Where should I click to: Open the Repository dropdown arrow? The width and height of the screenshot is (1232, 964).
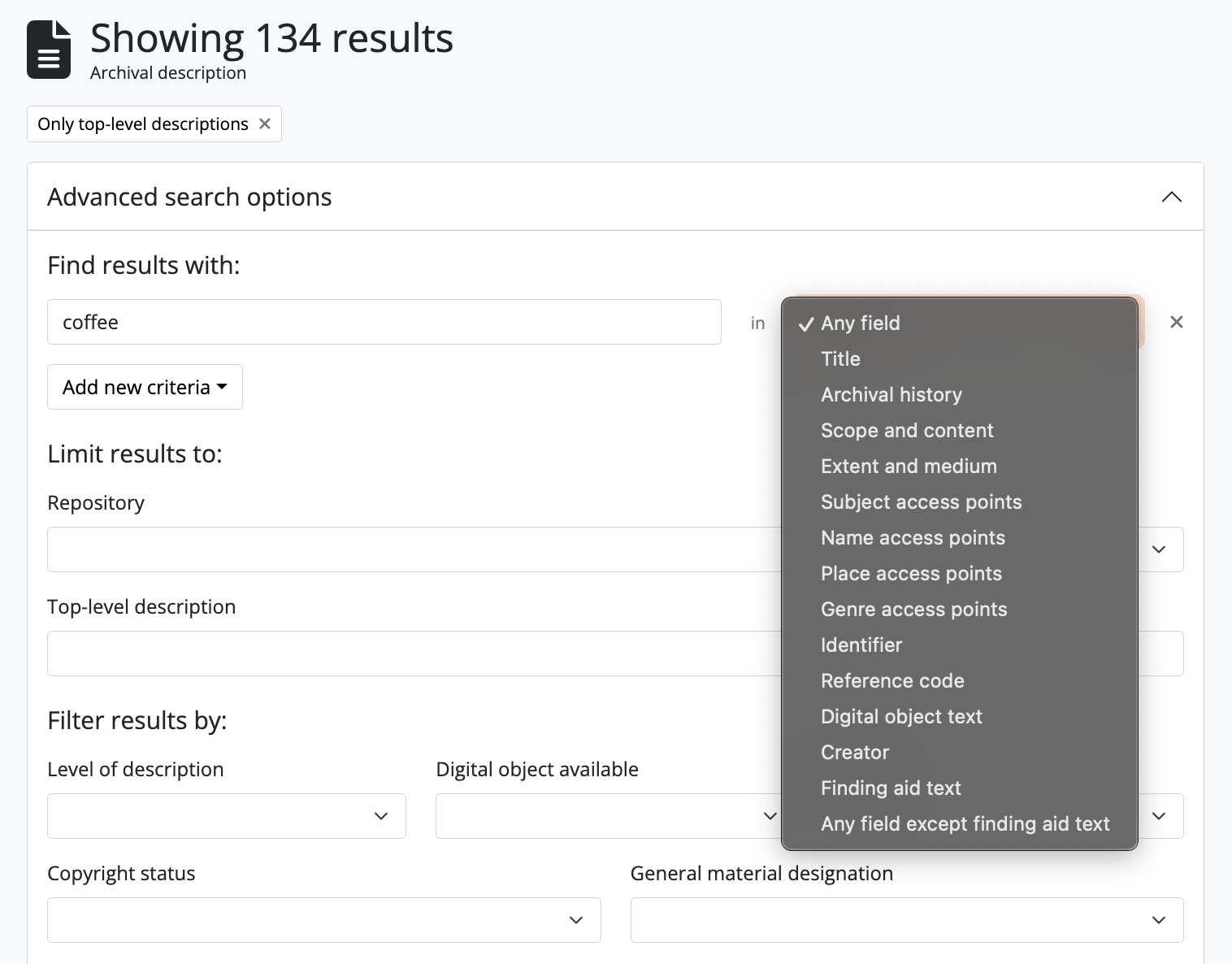point(1159,549)
